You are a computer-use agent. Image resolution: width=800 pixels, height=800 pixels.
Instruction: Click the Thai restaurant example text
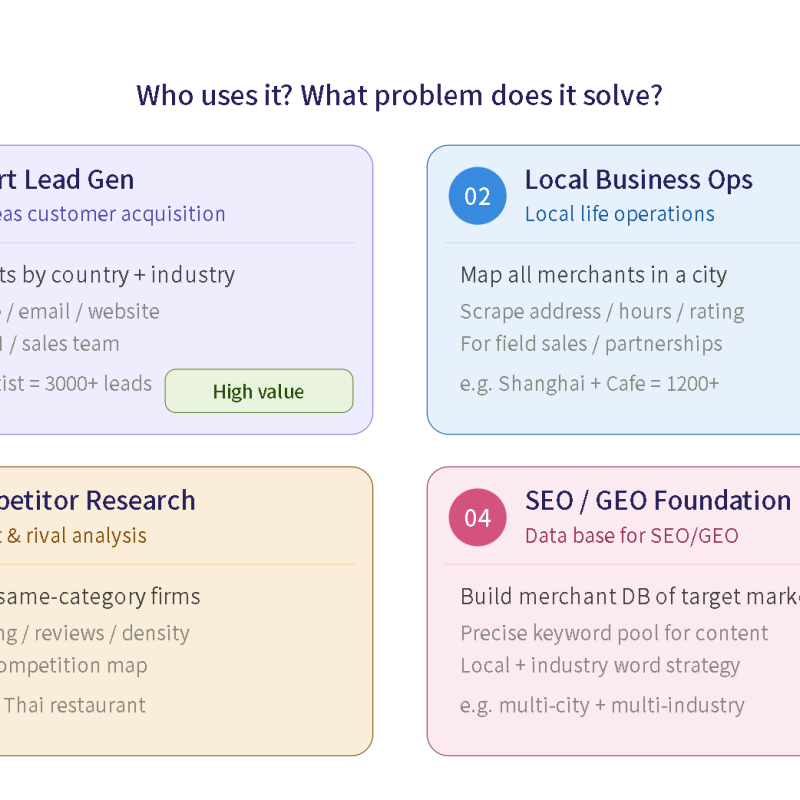74,706
